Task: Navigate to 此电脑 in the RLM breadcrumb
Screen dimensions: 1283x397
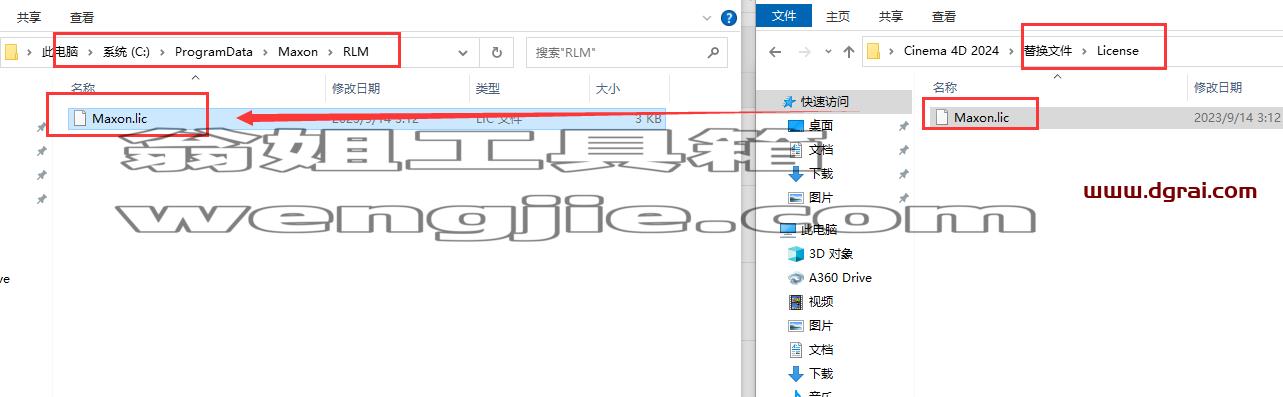Action: pos(60,52)
